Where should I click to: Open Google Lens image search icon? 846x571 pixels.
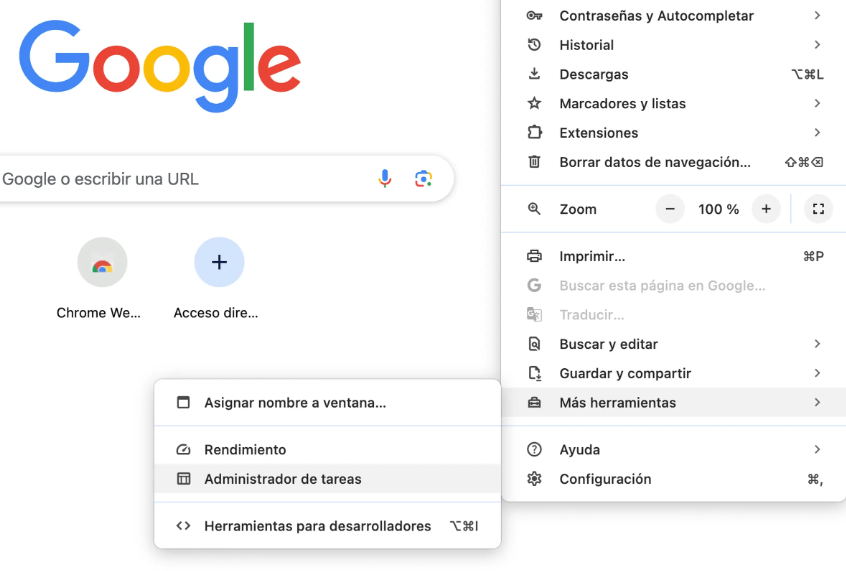[x=423, y=179]
